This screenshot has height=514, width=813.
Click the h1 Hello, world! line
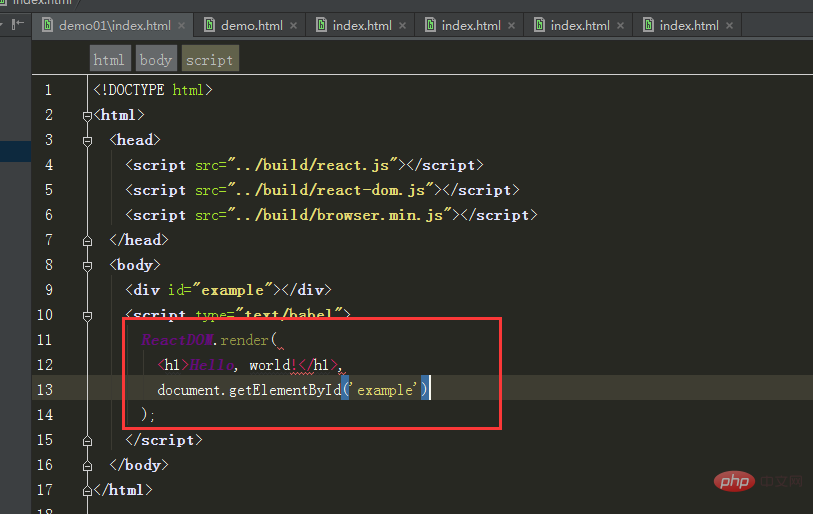pyautogui.click(x=250, y=365)
